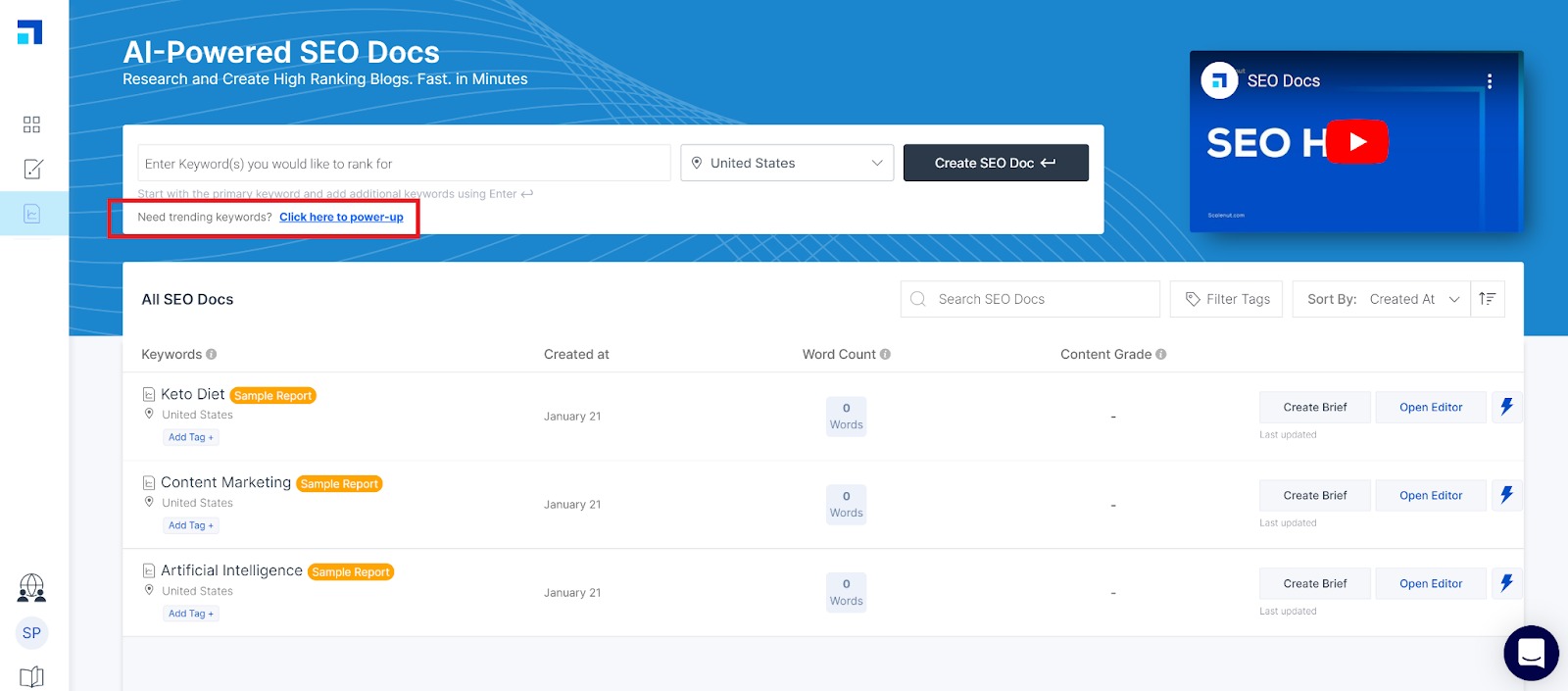Image resolution: width=1568 pixels, height=691 pixels.
Task: Open the Sort By Created At dropdown
Action: tap(1382, 299)
